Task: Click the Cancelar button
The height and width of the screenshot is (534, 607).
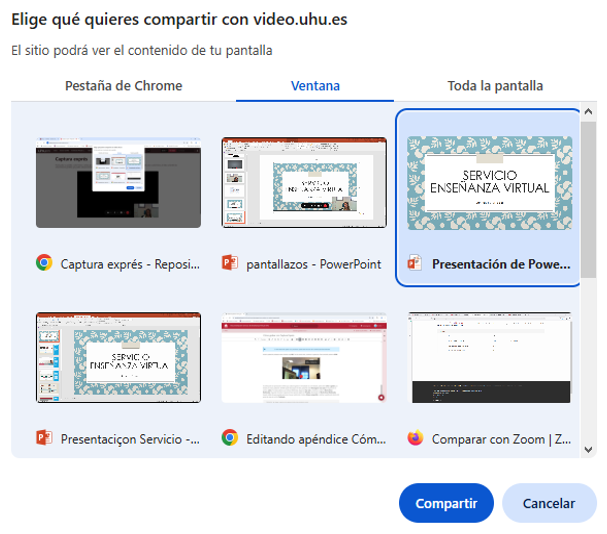Action: [549, 503]
